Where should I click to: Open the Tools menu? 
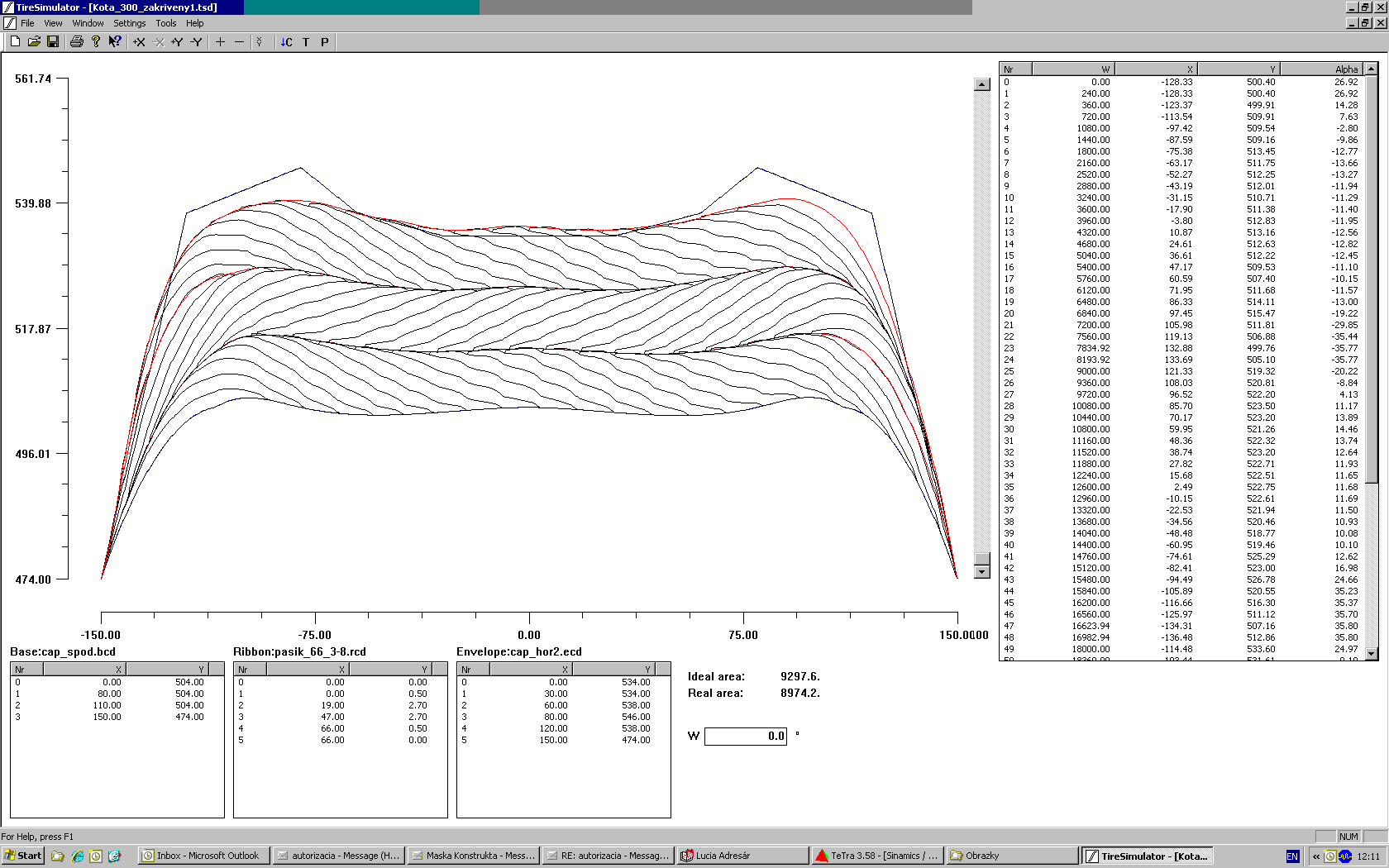click(x=166, y=23)
